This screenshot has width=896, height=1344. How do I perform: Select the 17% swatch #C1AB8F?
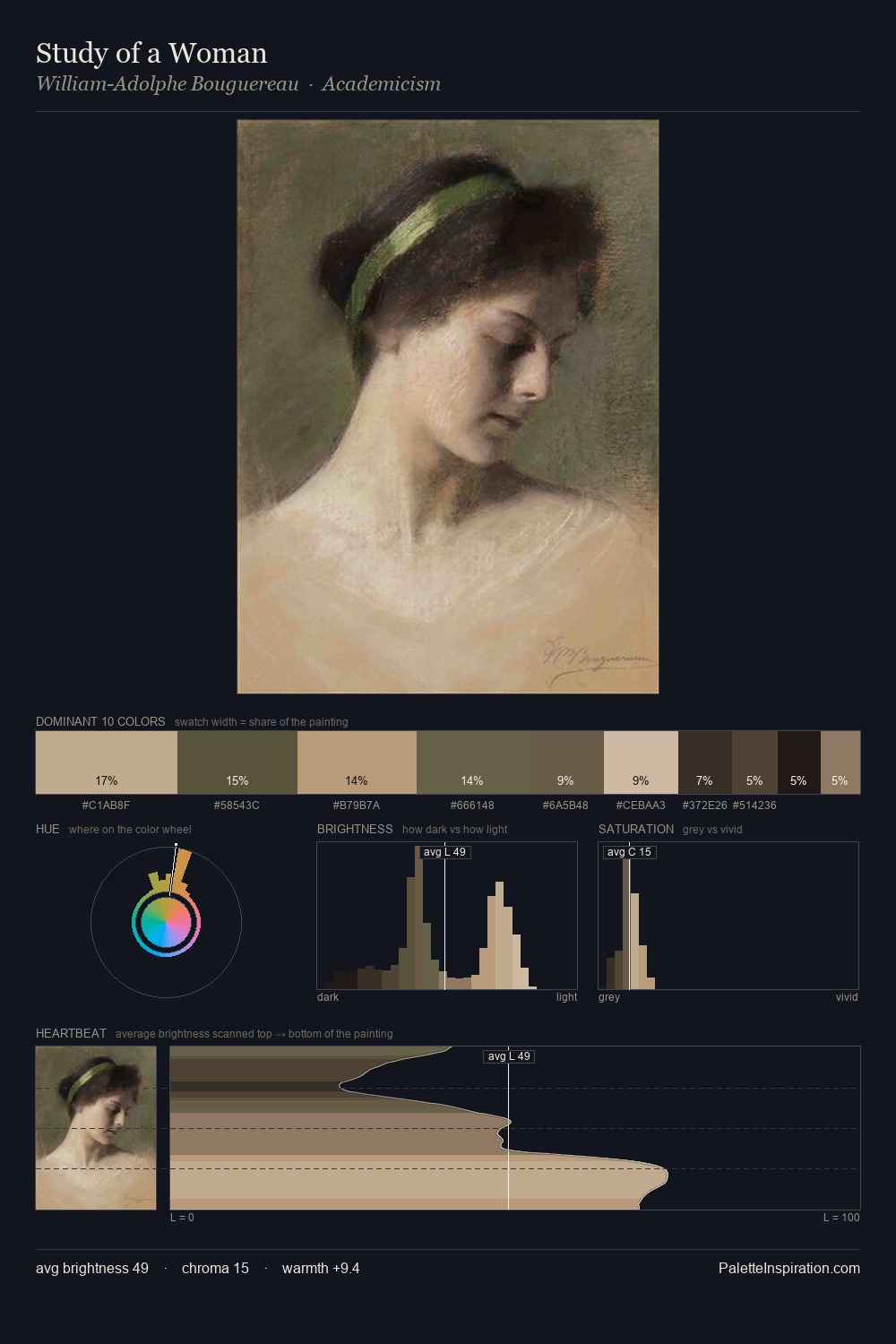coord(107,762)
